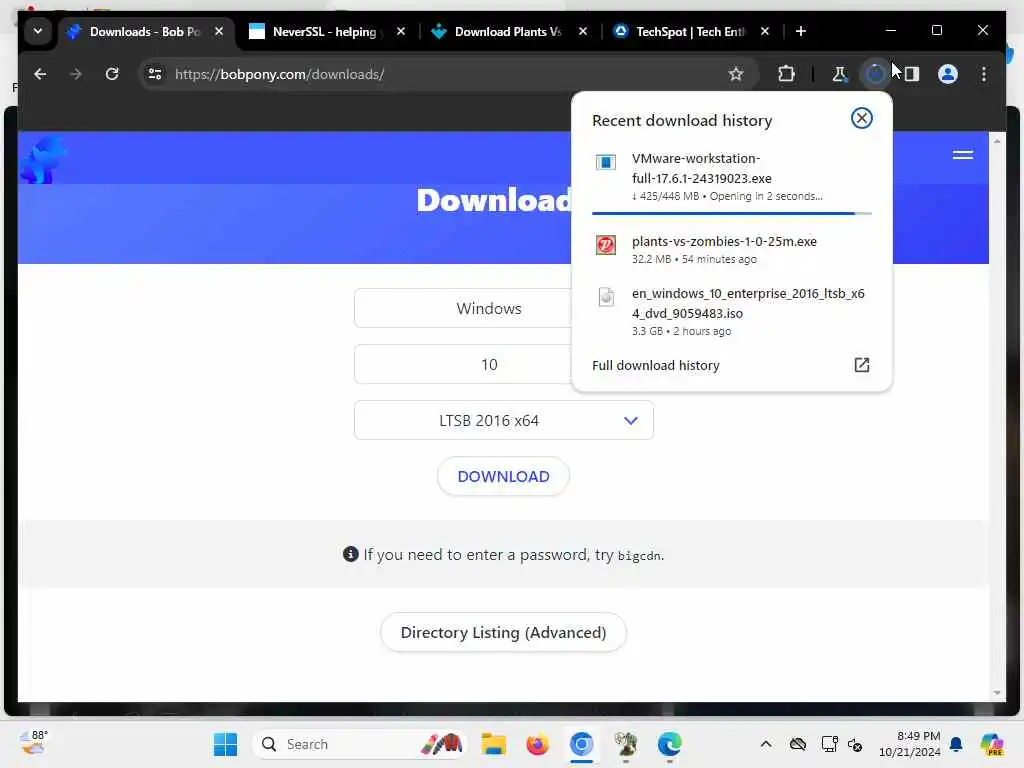Open the notification bell icon
1024x768 pixels.
point(956,744)
